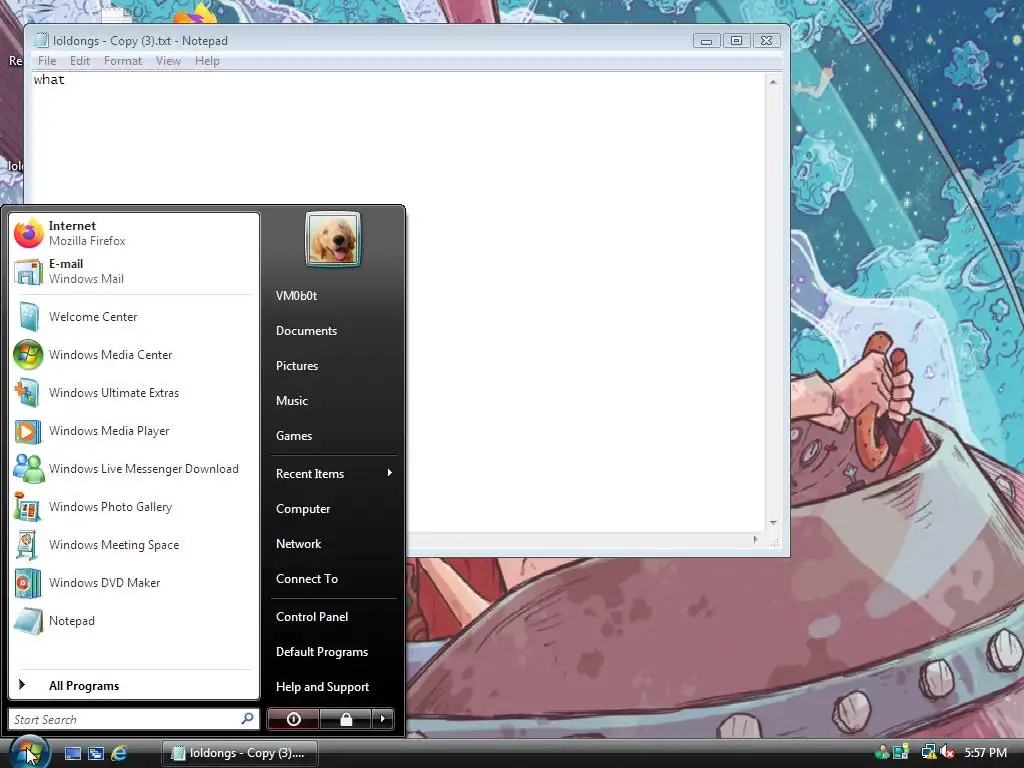Open Mozilla Firefox from Start menu
Viewport: 1024px width, 768px height.
point(133,233)
